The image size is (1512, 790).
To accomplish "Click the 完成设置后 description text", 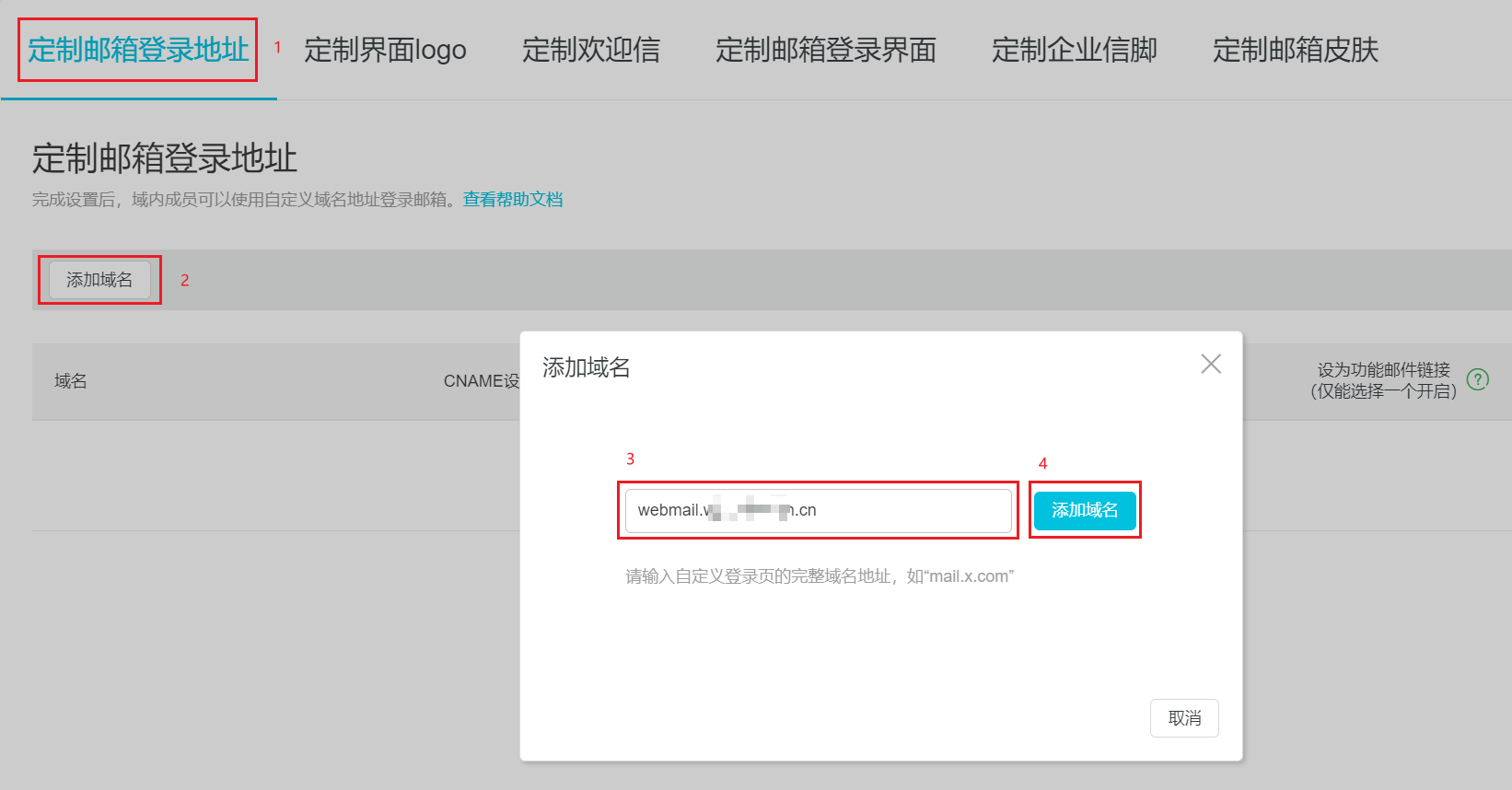I will pos(246,199).
